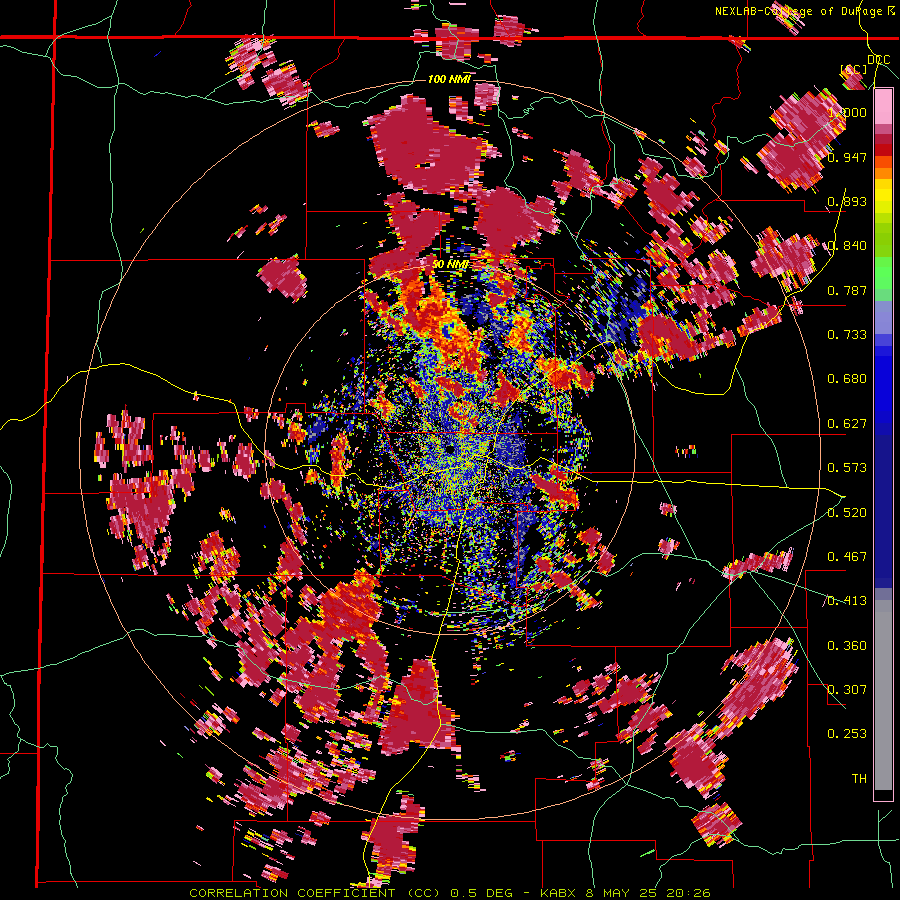Click the radar site center point
900x900 pixels.
(x=450, y=449)
